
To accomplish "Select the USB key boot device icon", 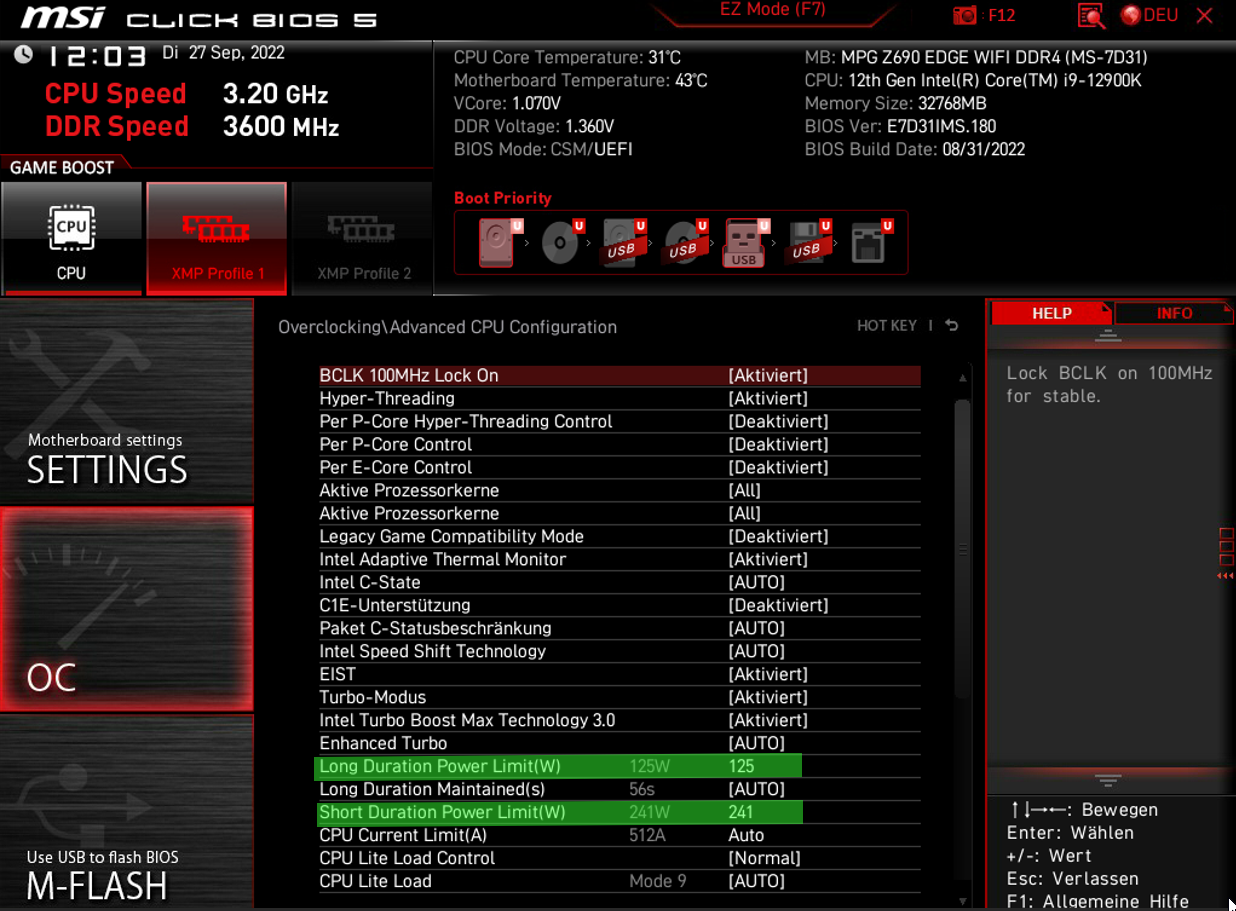I will click(x=746, y=243).
